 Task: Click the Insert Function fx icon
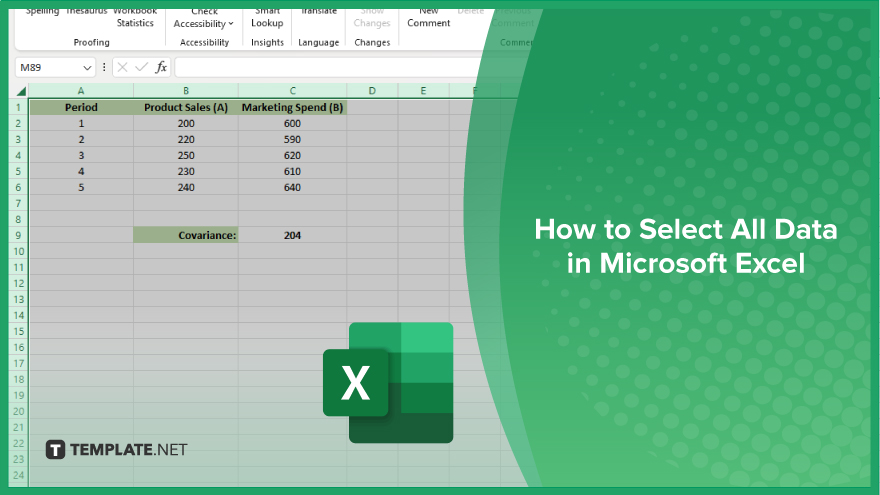(161, 67)
